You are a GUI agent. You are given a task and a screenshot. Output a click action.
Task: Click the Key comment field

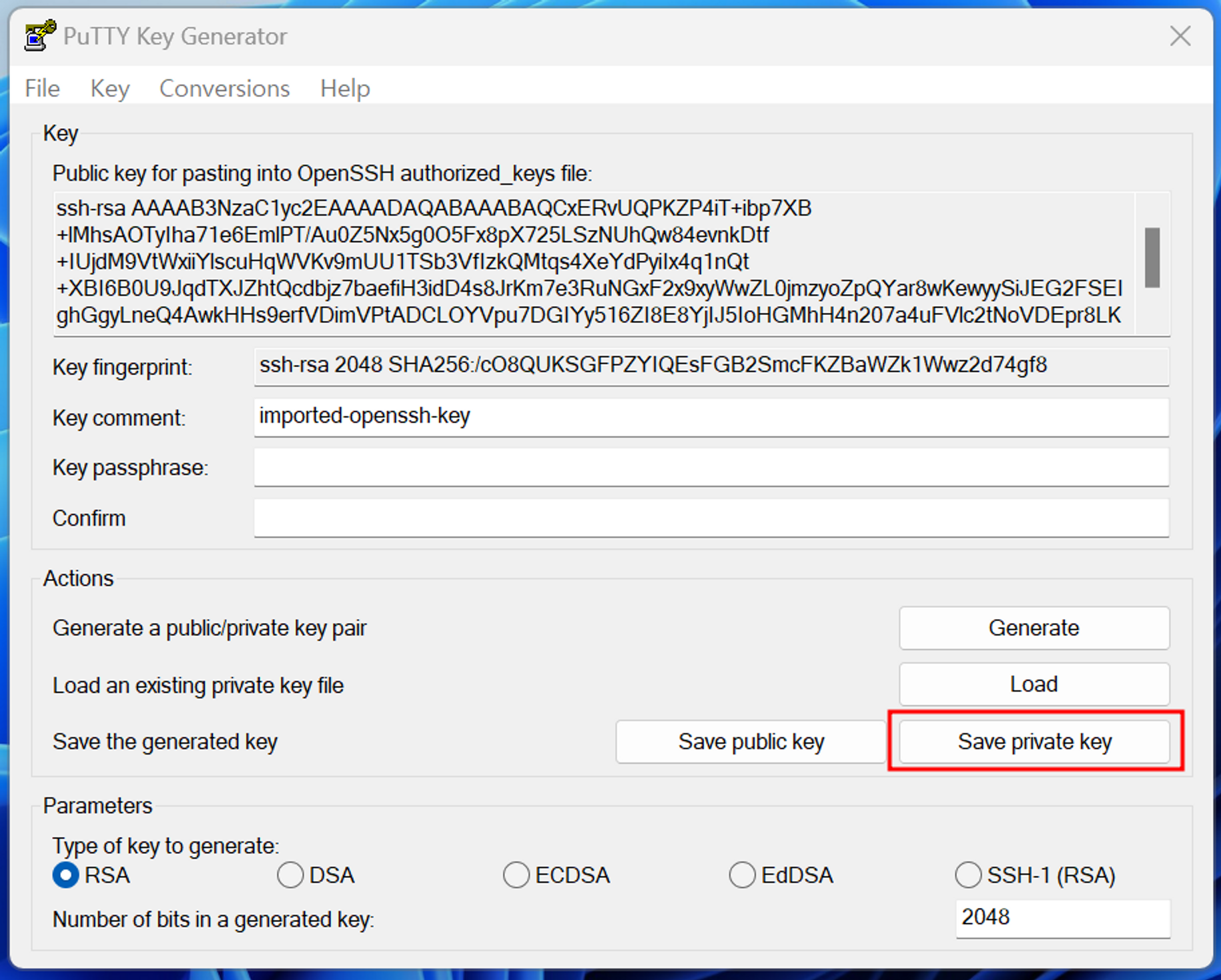pos(711,417)
